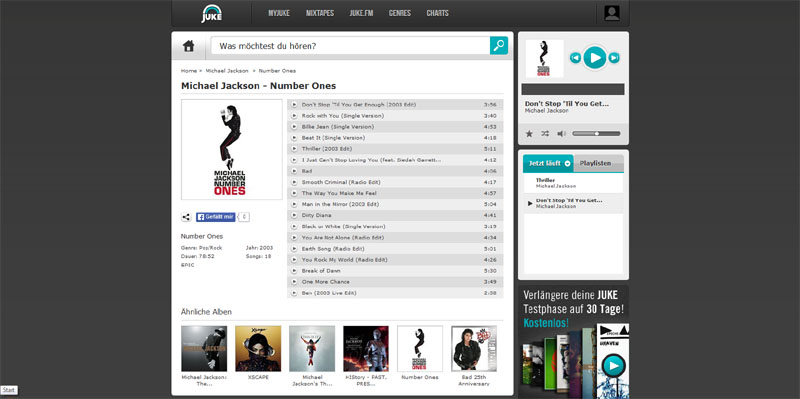Mark current song with star favorite icon
Viewport: 800px width, 399px height.
tap(529, 134)
